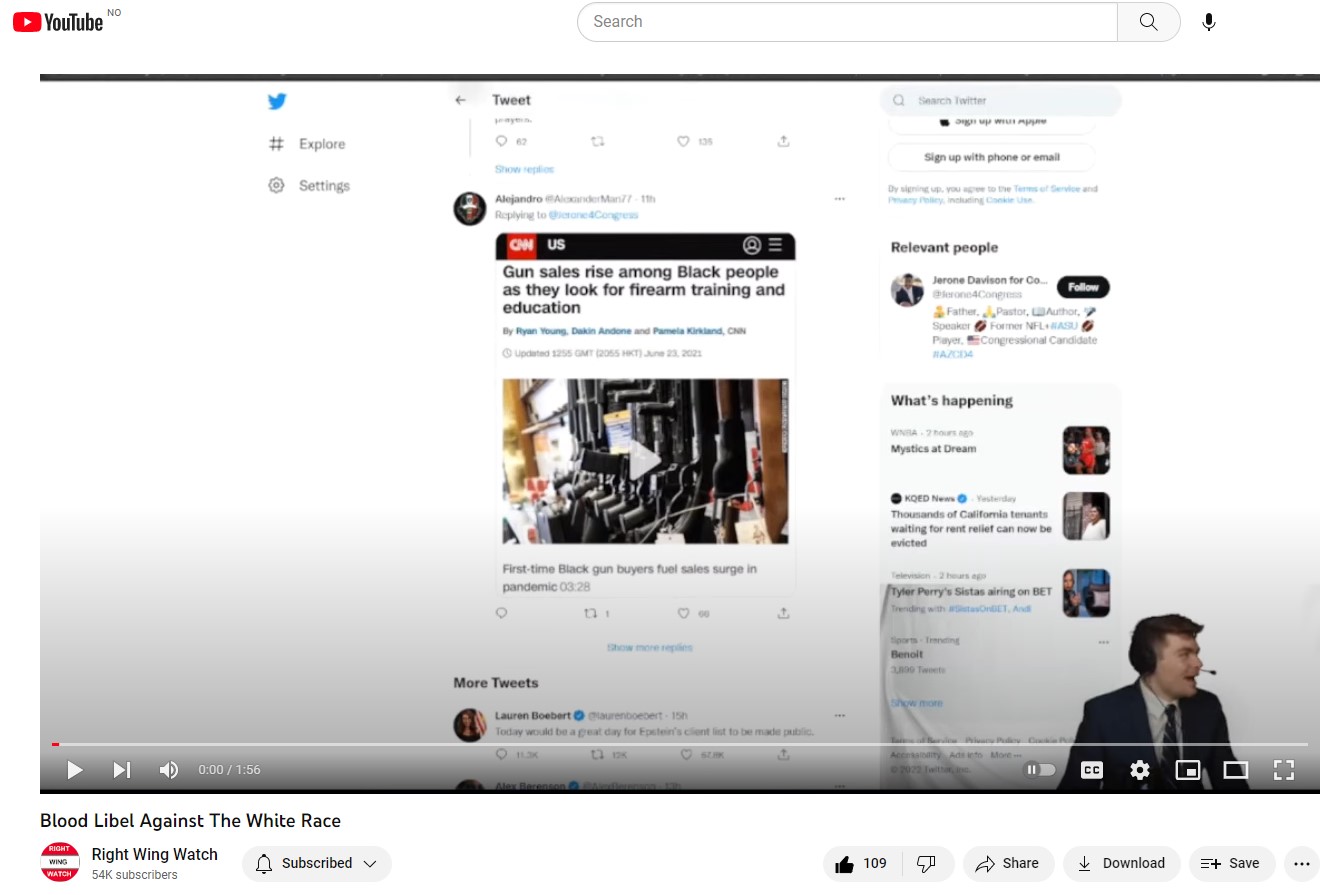Image resolution: width=1336 pixels, height=895 pixels.
Task: Seek on the video progress bar
Action: pyautogui.click(x=680, y=744)
